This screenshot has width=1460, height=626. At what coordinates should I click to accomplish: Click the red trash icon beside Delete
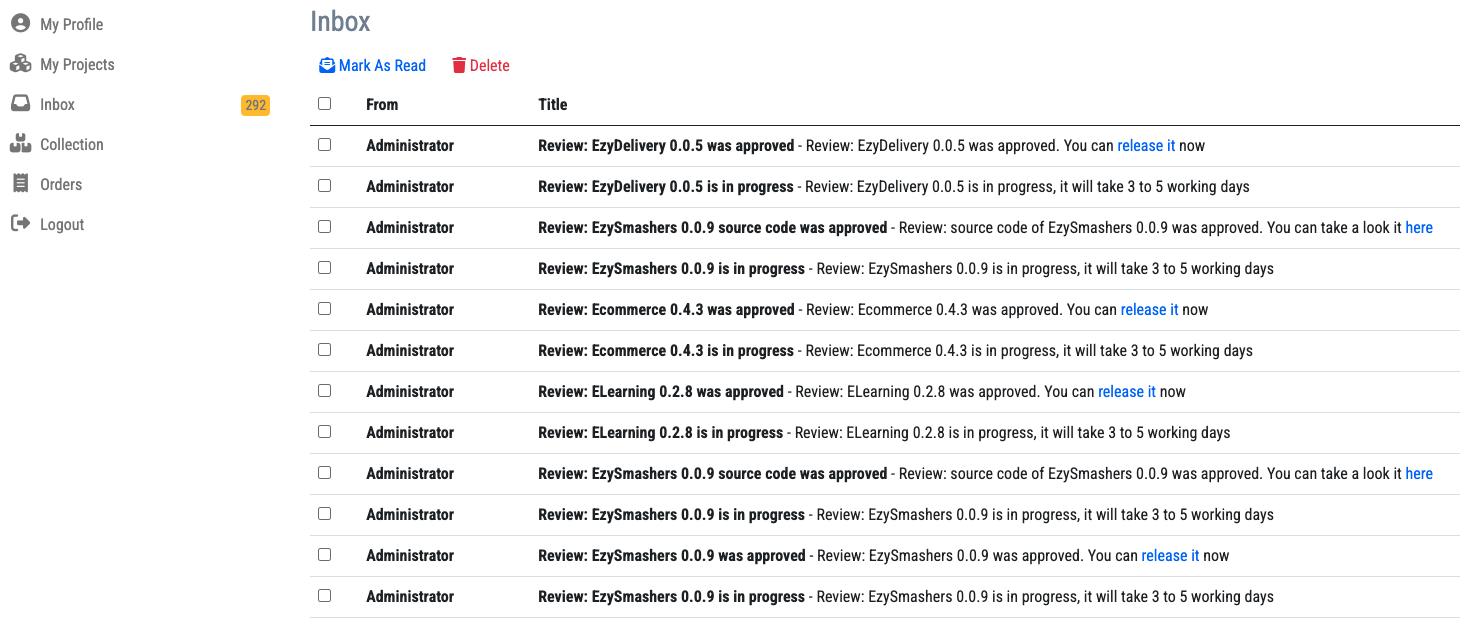point(459,65)
